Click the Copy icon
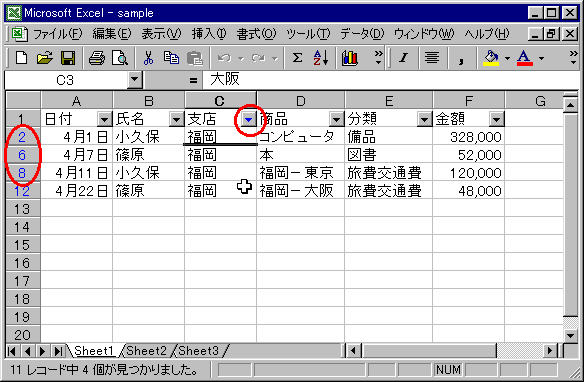This screenshot has width=584, height=382. pyautogui.click(x=171, y=58)
